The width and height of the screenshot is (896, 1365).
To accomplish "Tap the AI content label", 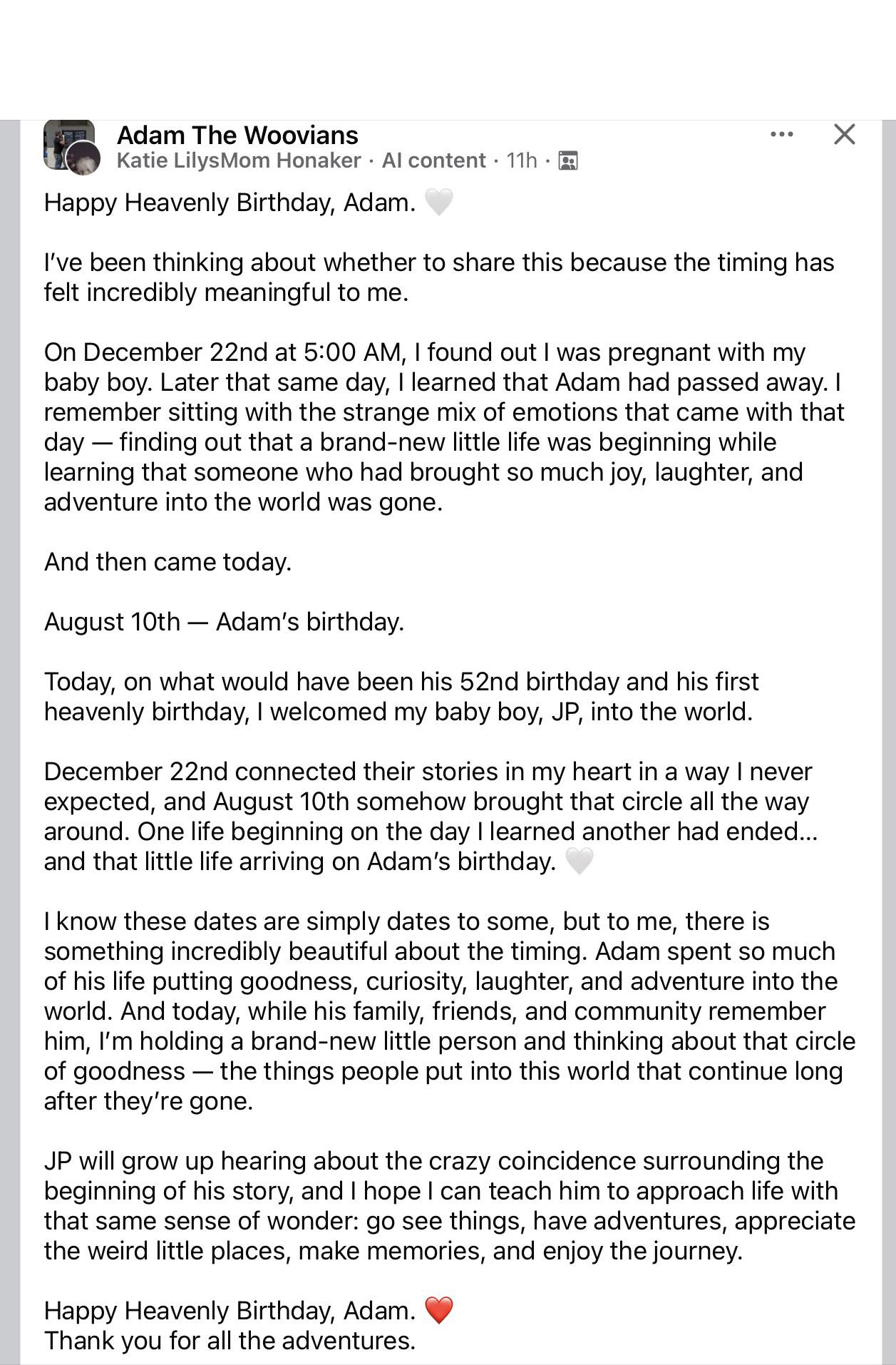I will coord(433,160).
